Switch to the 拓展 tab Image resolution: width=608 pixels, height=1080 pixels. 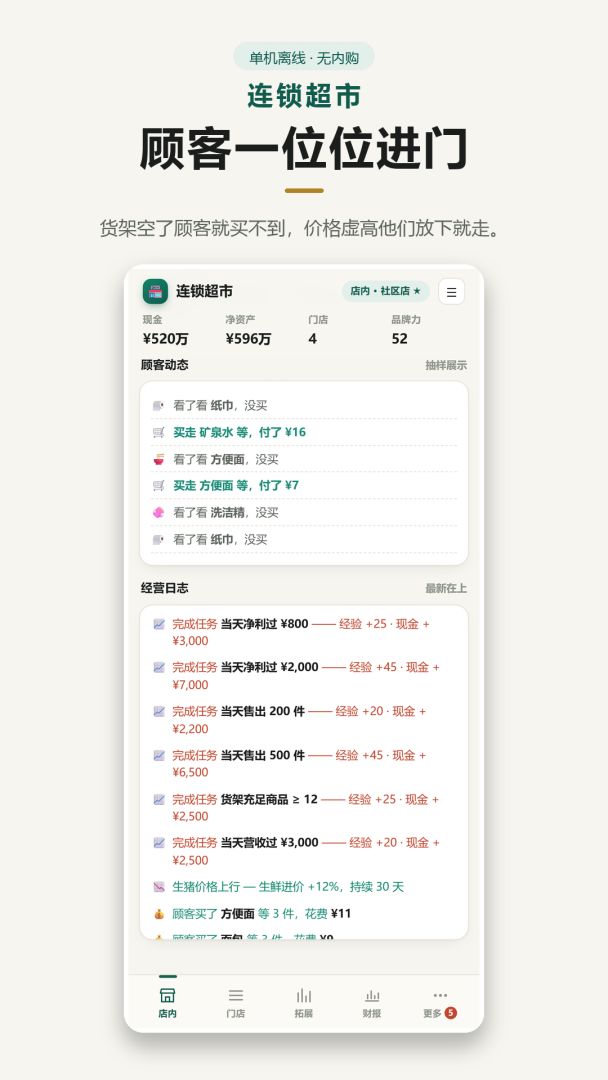[304, 1003]
